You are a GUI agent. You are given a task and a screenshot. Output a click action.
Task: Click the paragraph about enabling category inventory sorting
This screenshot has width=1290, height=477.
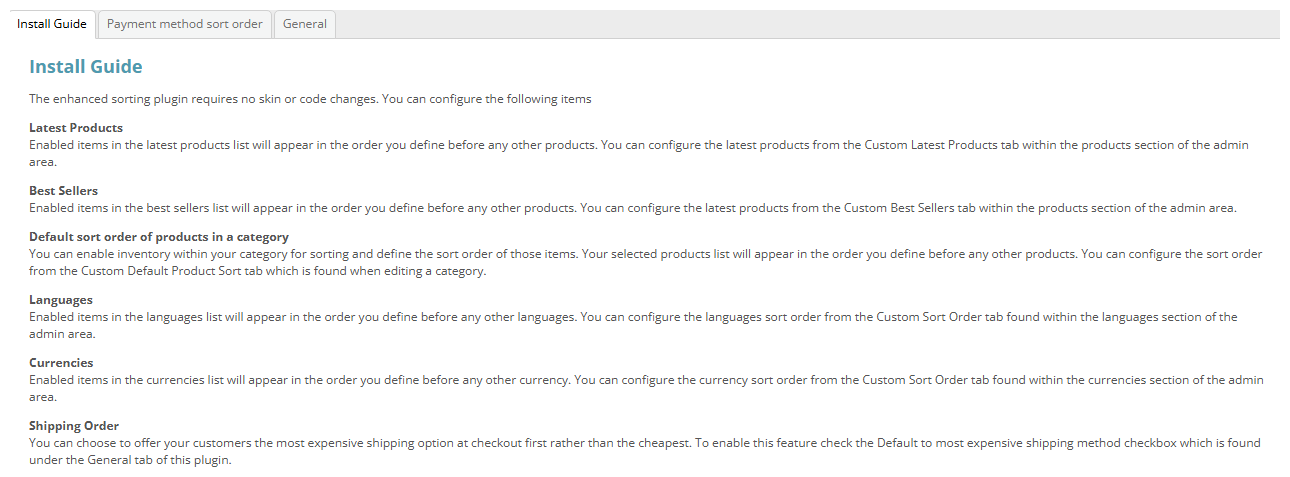(645, 262)
